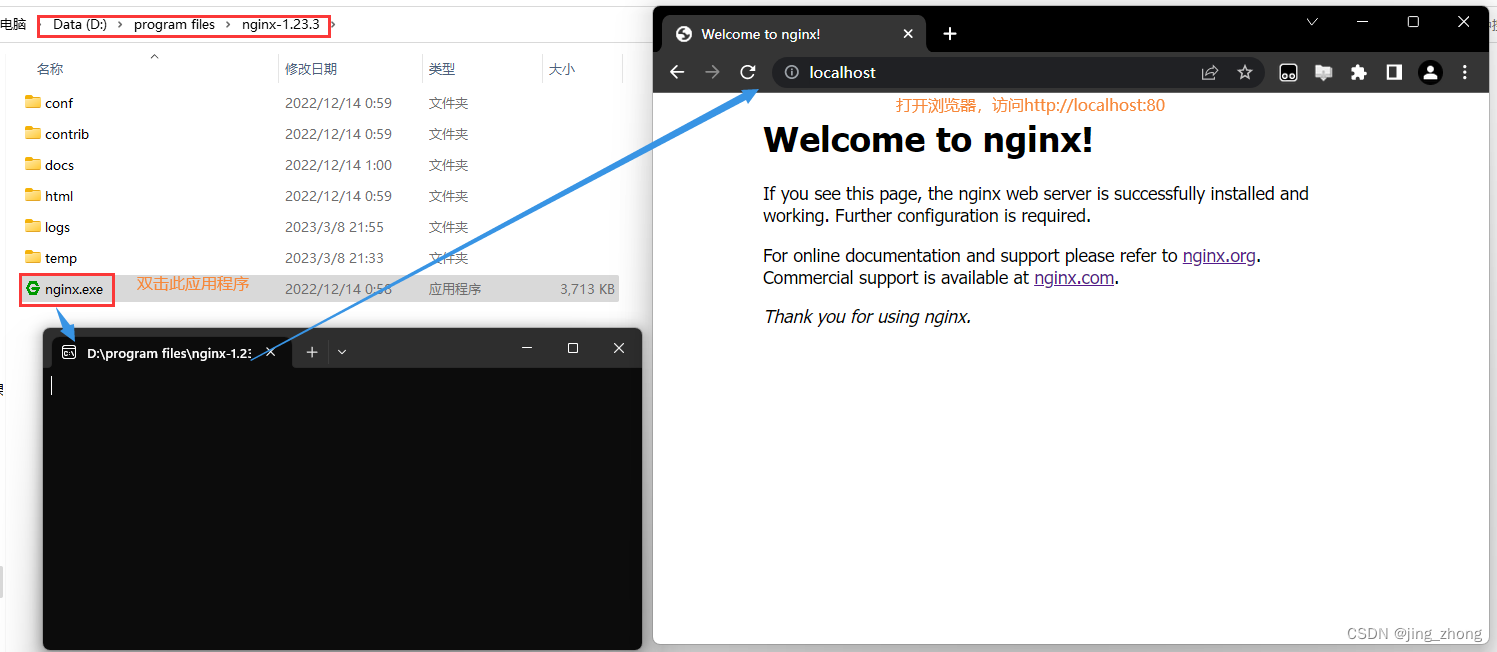Reload the localhost page

(748, 72)
